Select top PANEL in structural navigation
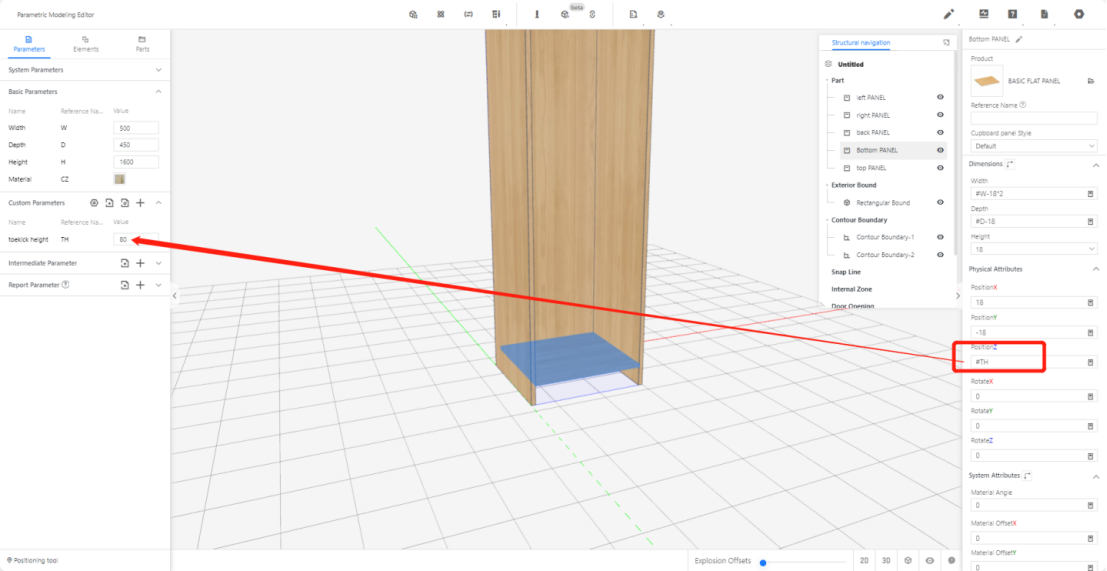 [871, 168]
